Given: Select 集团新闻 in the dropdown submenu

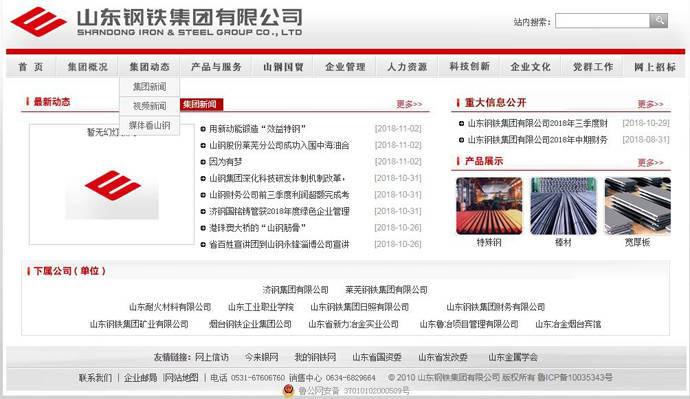Looking at the screenshot, I should tap(150, 87).
